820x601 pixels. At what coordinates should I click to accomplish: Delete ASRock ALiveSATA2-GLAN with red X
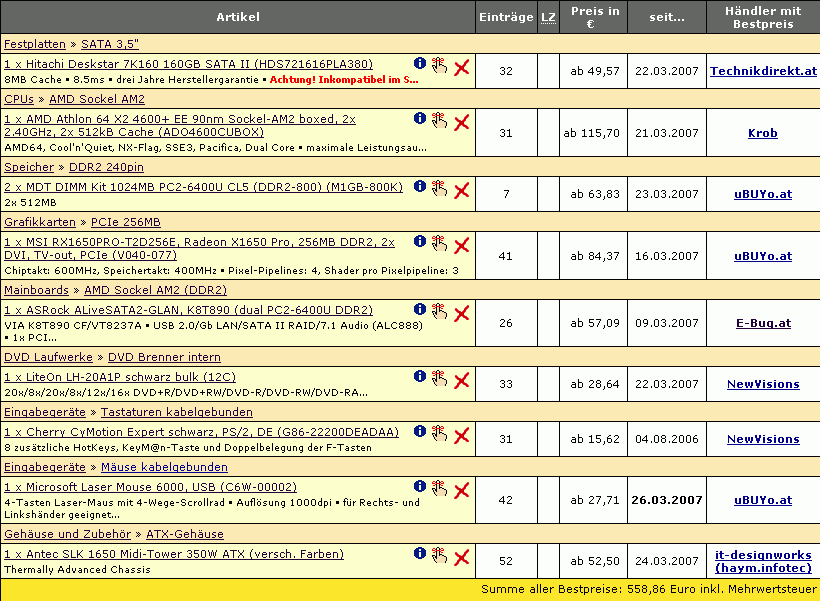461,313
